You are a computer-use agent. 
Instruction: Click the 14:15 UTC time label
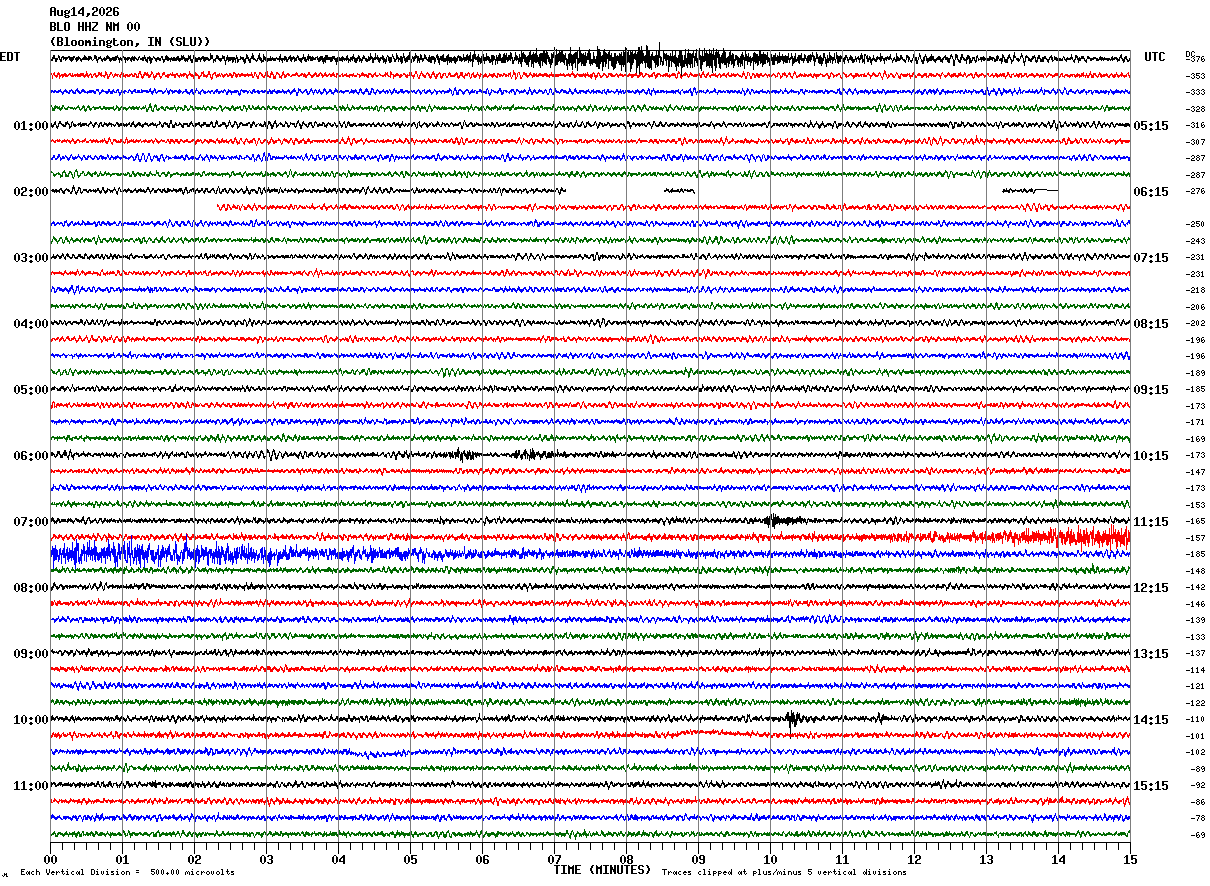[1151, 720]
